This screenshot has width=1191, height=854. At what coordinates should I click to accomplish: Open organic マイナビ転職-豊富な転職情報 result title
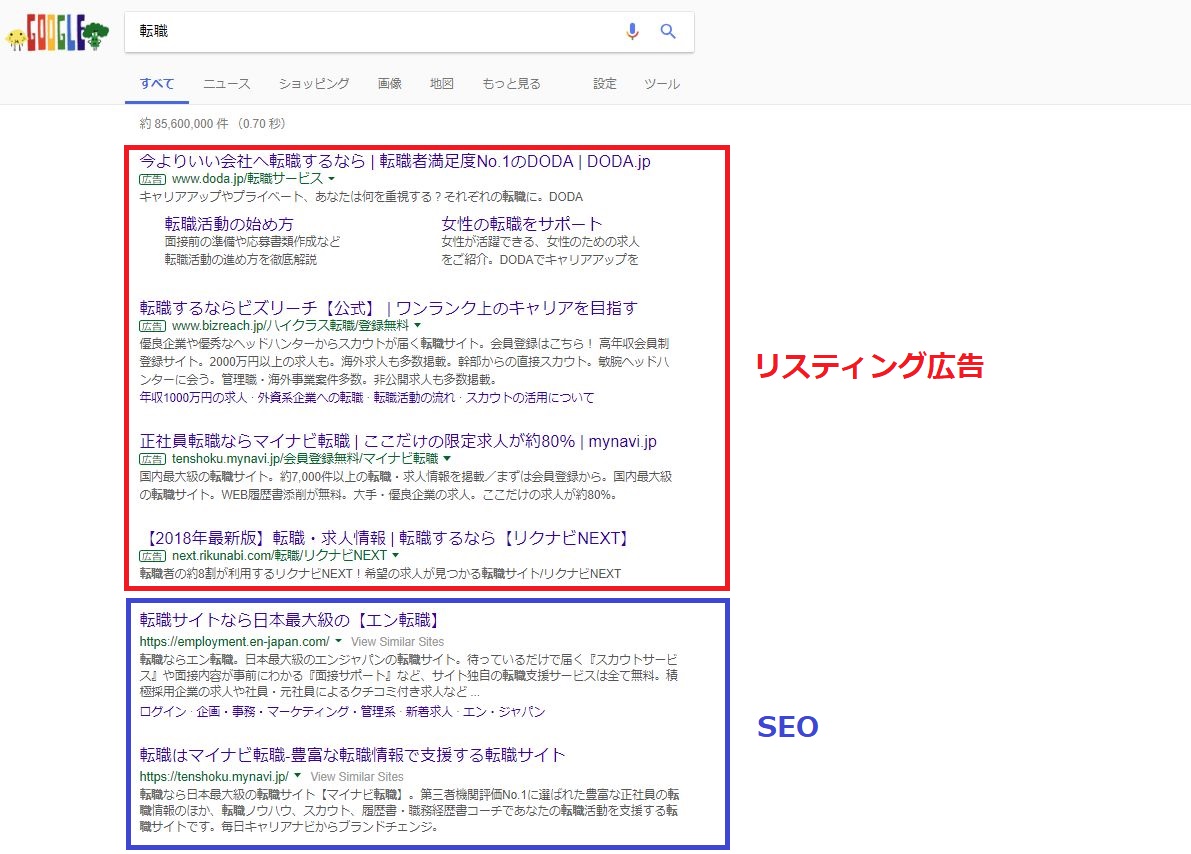[352, 754]
